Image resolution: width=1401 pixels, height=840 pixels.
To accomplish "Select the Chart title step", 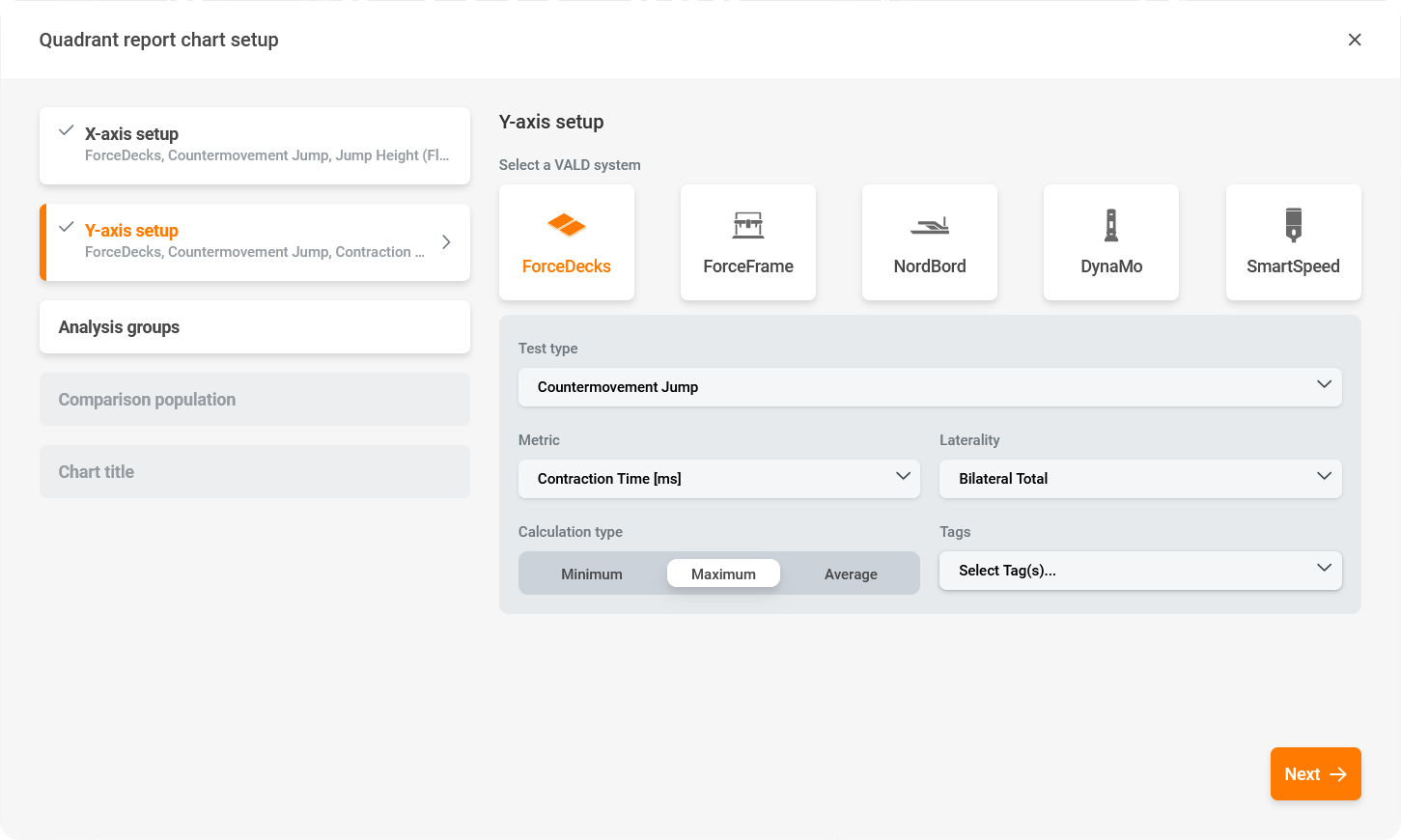I will (255, 472).
